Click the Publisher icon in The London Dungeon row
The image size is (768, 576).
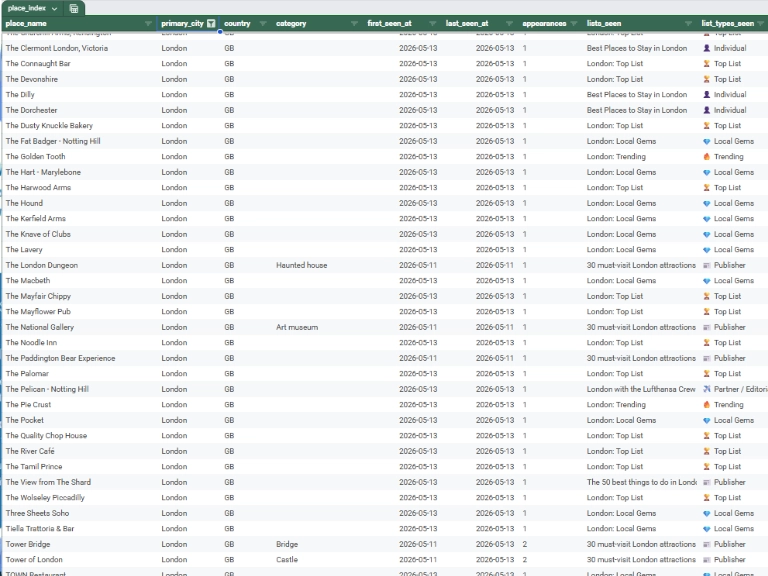pyautogui.click(x=706, y=265)
